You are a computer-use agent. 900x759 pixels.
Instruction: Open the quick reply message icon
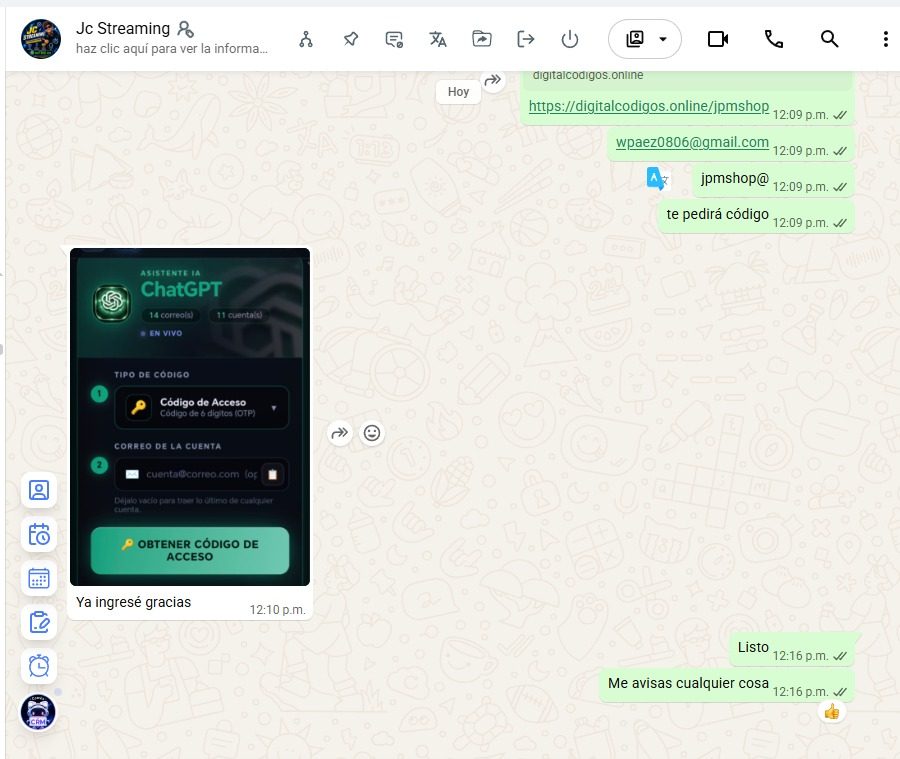[394, 39]
